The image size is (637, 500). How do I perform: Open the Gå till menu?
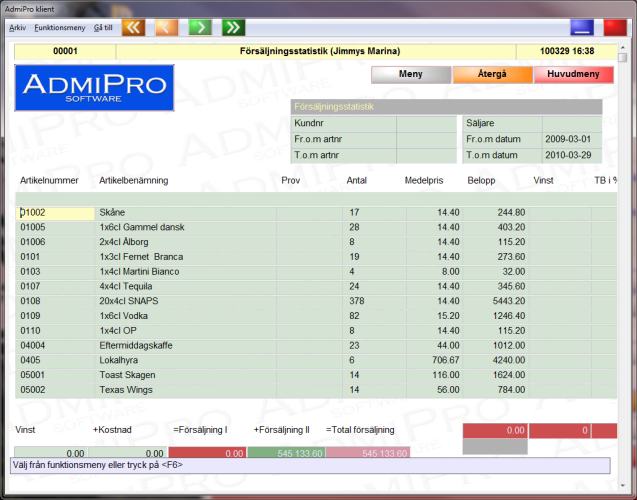coord(103,28)
